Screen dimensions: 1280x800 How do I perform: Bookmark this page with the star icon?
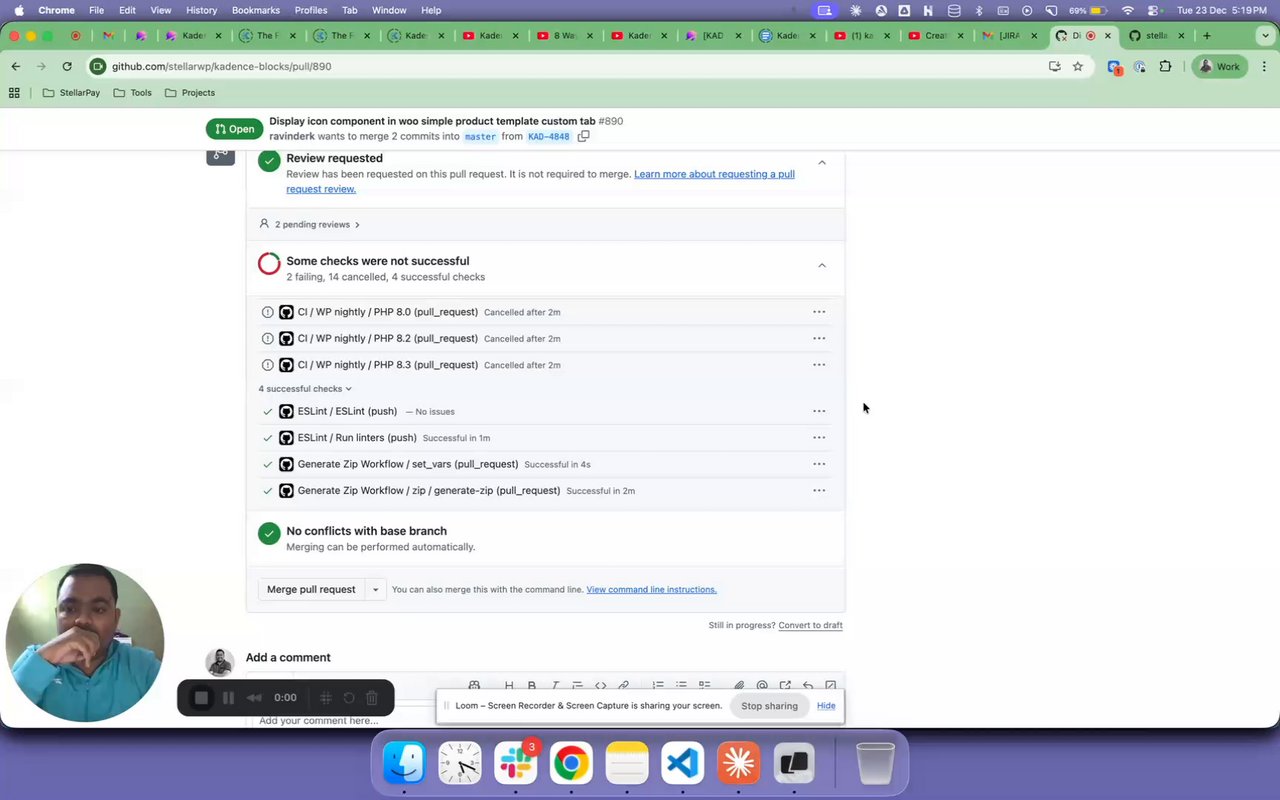(x=1077, y=66)
